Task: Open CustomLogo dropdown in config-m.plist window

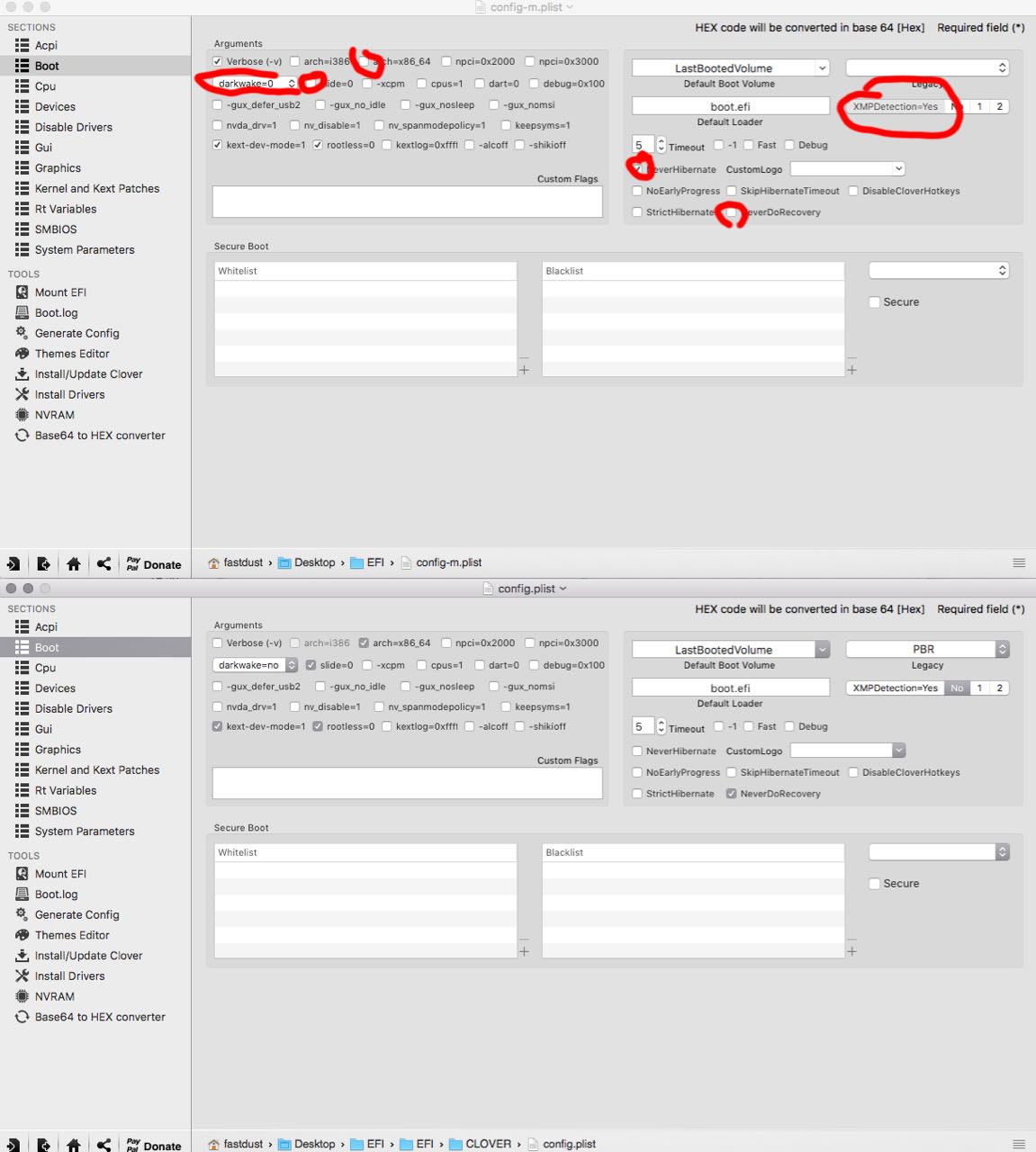Action: [x=847, y=169]
